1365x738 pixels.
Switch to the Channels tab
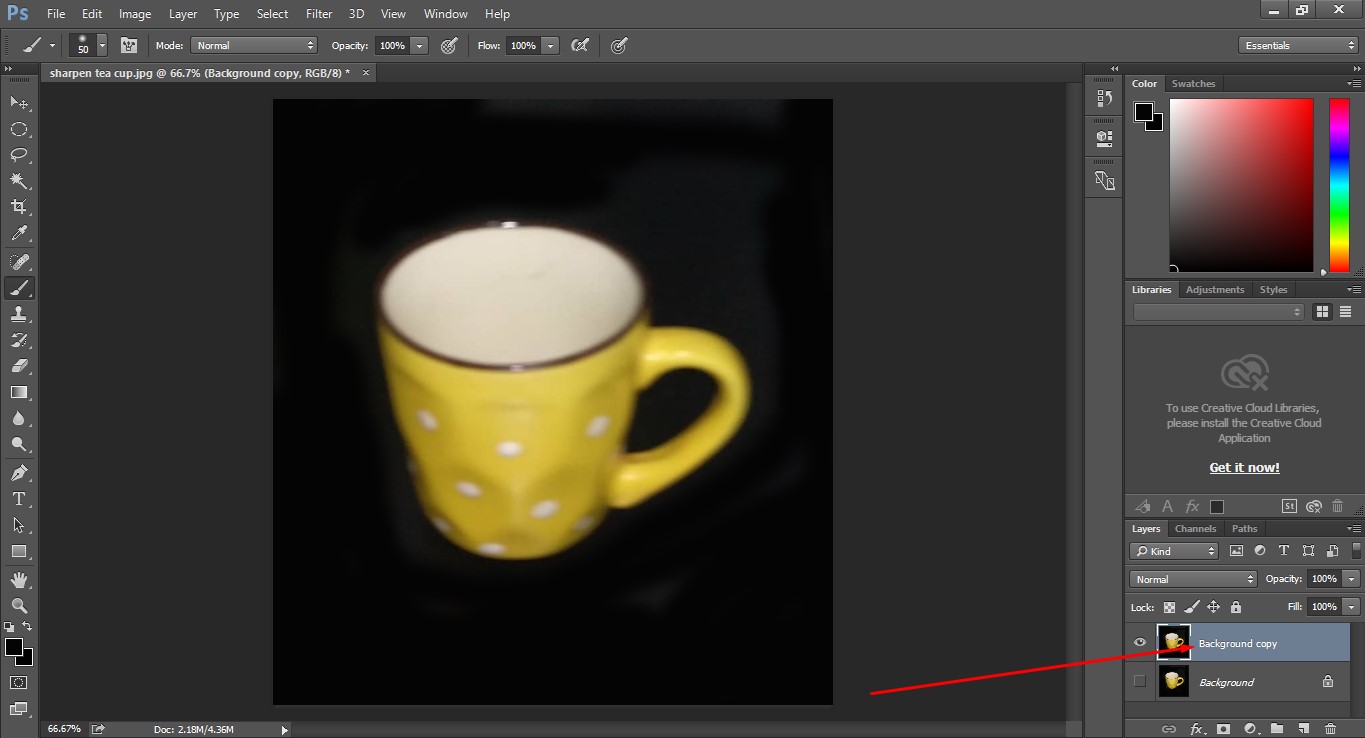1195,529
